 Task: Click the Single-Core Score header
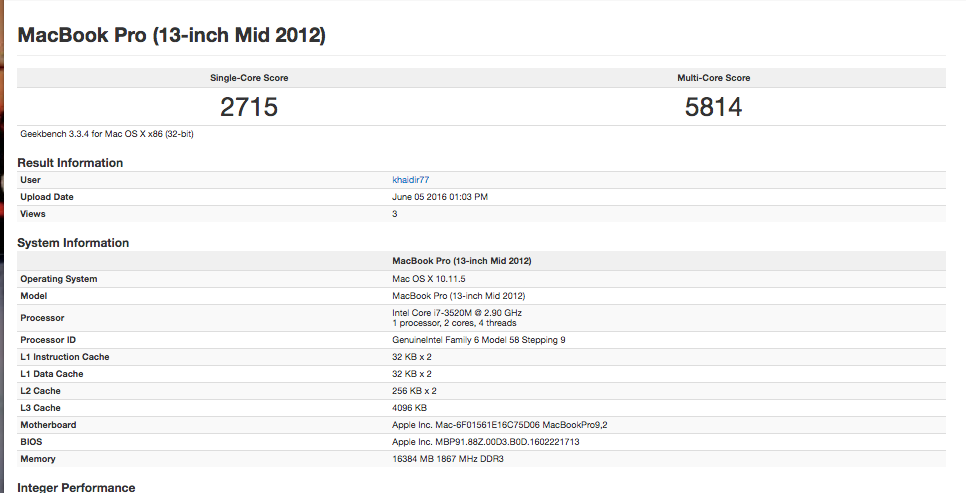click(x=249, y=78)
